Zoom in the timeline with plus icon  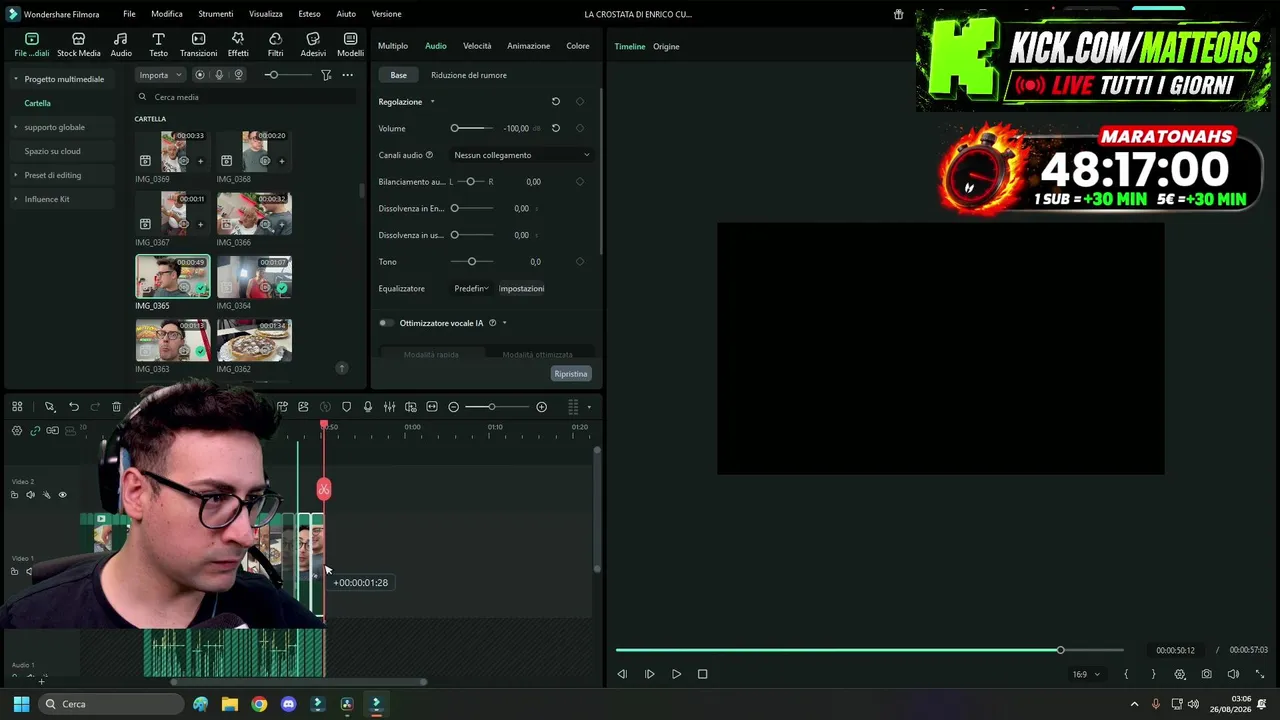541,407
